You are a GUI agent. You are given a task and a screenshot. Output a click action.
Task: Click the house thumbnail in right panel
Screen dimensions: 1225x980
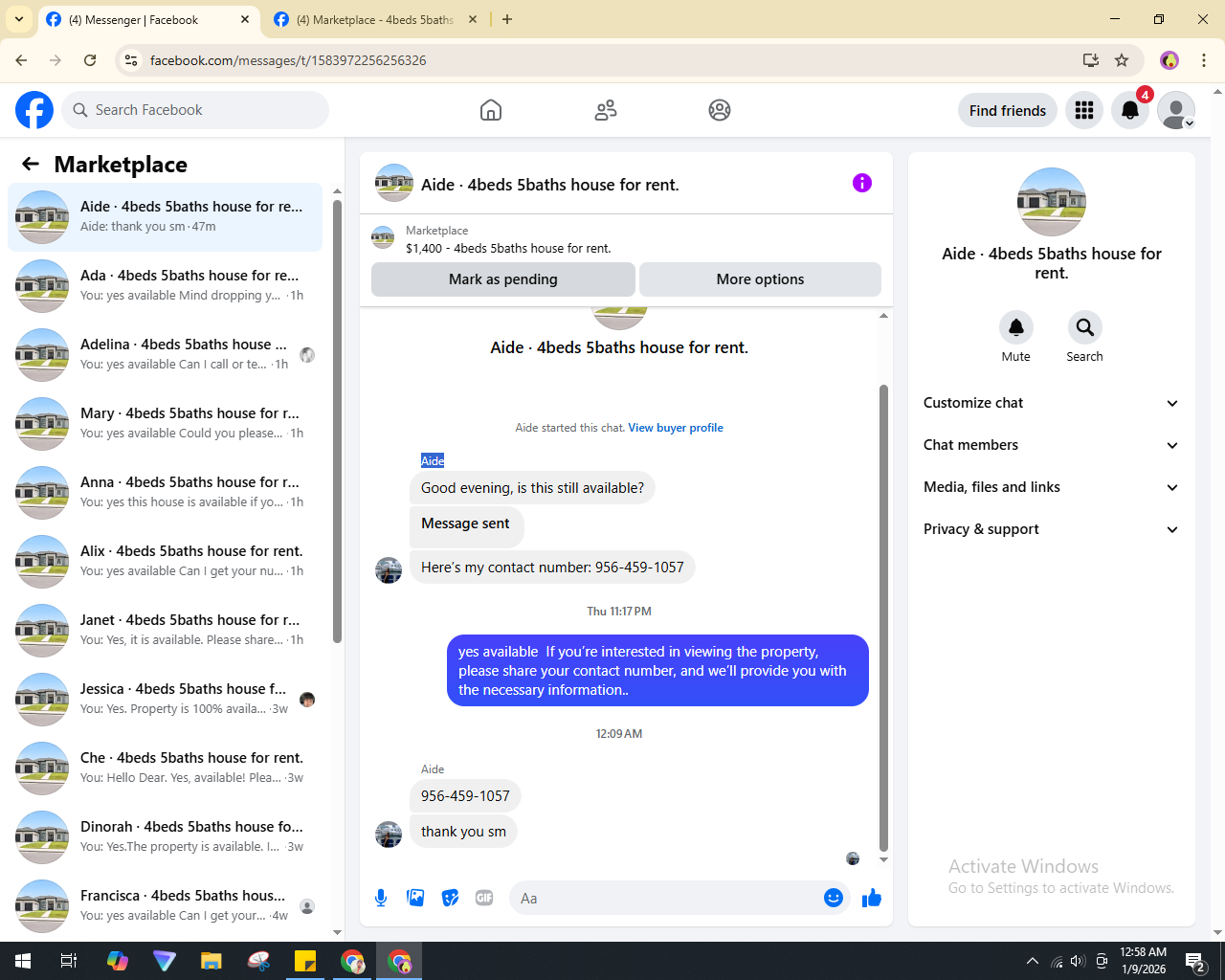point(1052,202)
